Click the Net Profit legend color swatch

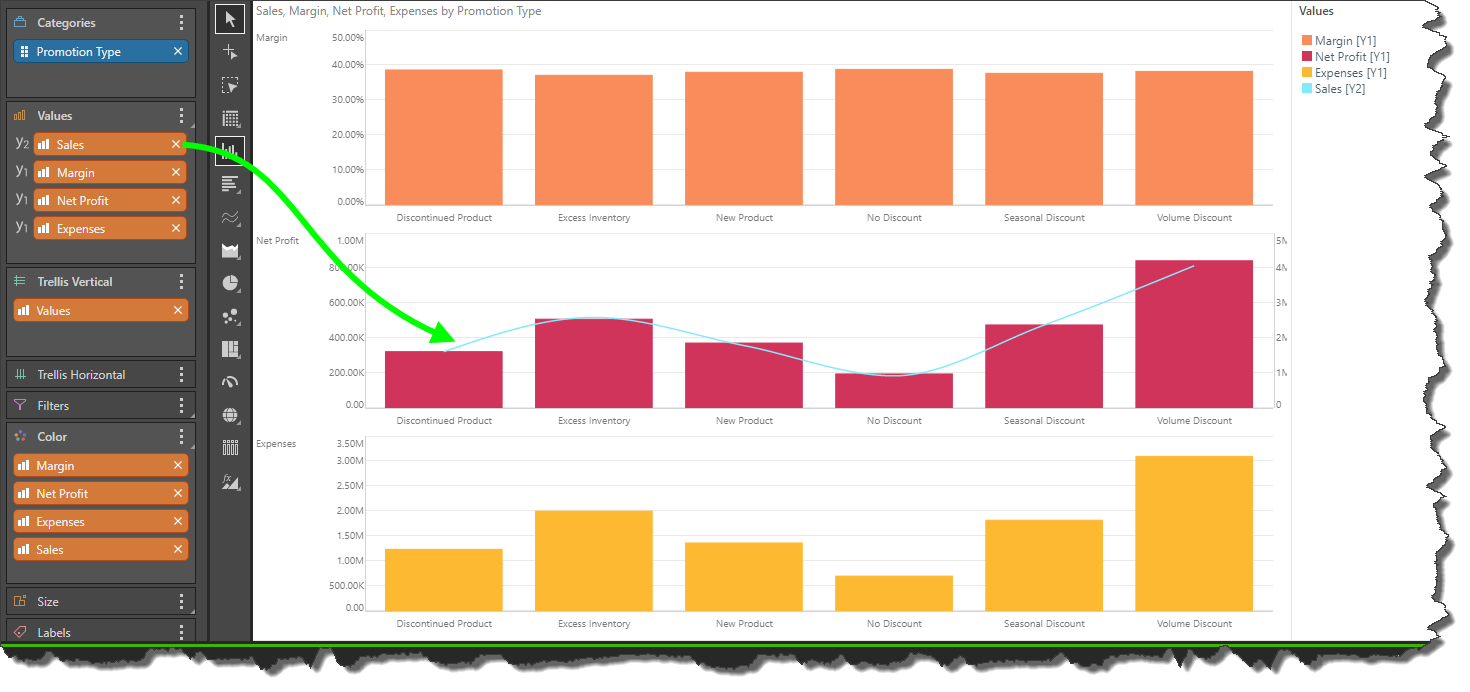(1306, 57)
